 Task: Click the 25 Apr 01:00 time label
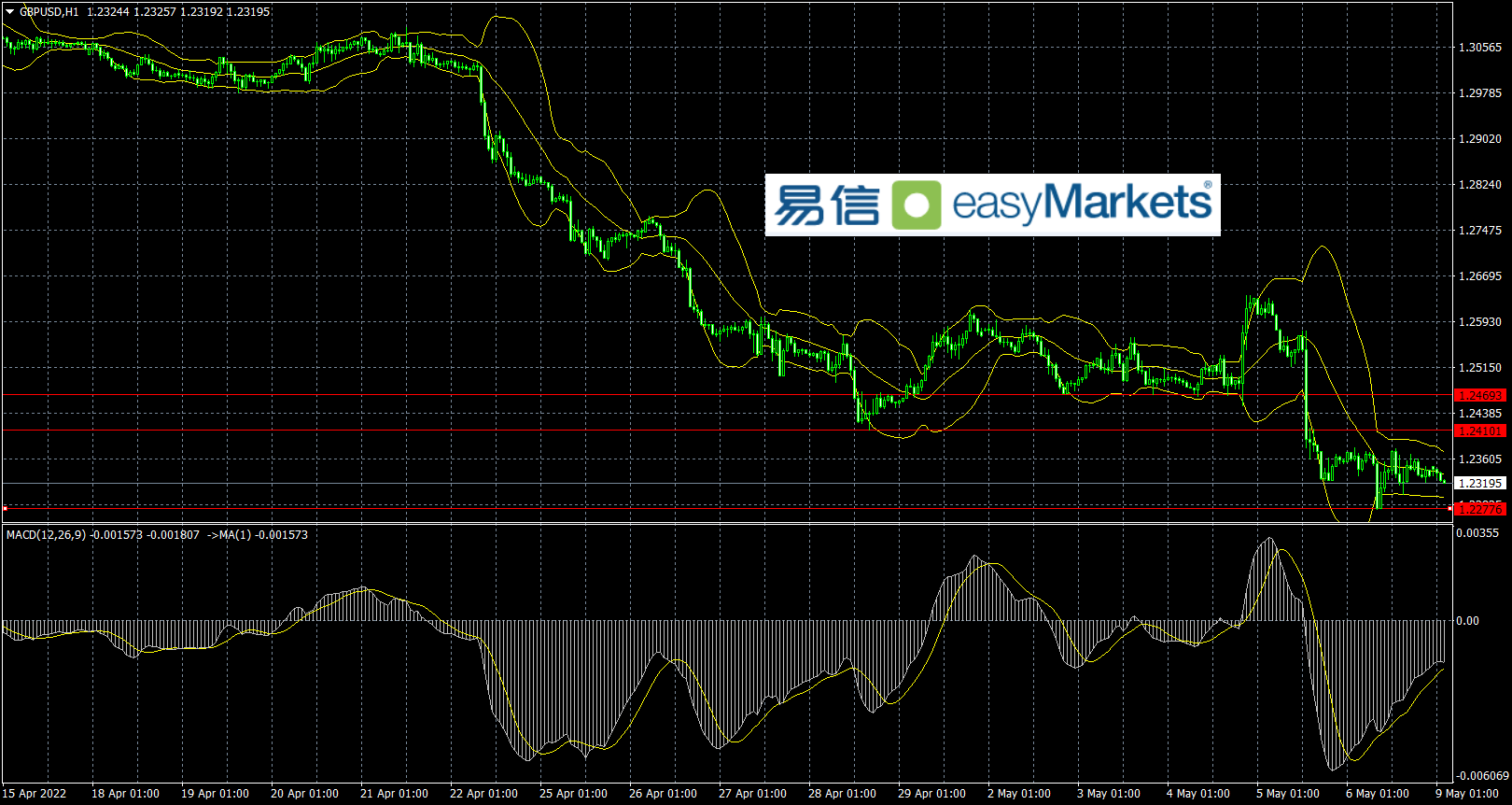point(573,794)
